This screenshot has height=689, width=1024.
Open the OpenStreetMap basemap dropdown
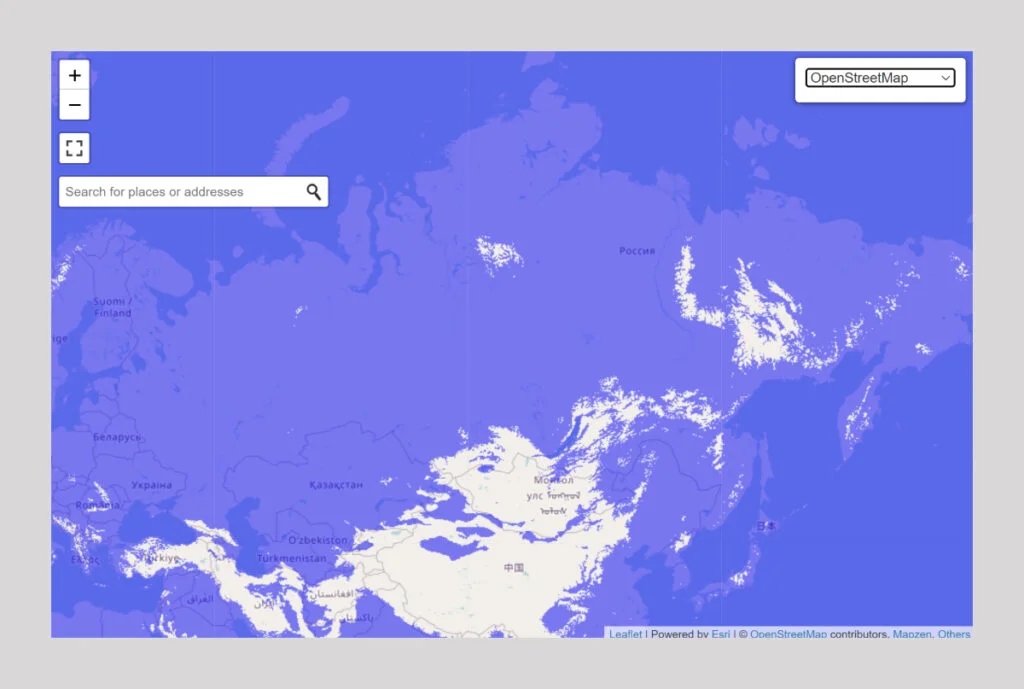coord(880,78)
